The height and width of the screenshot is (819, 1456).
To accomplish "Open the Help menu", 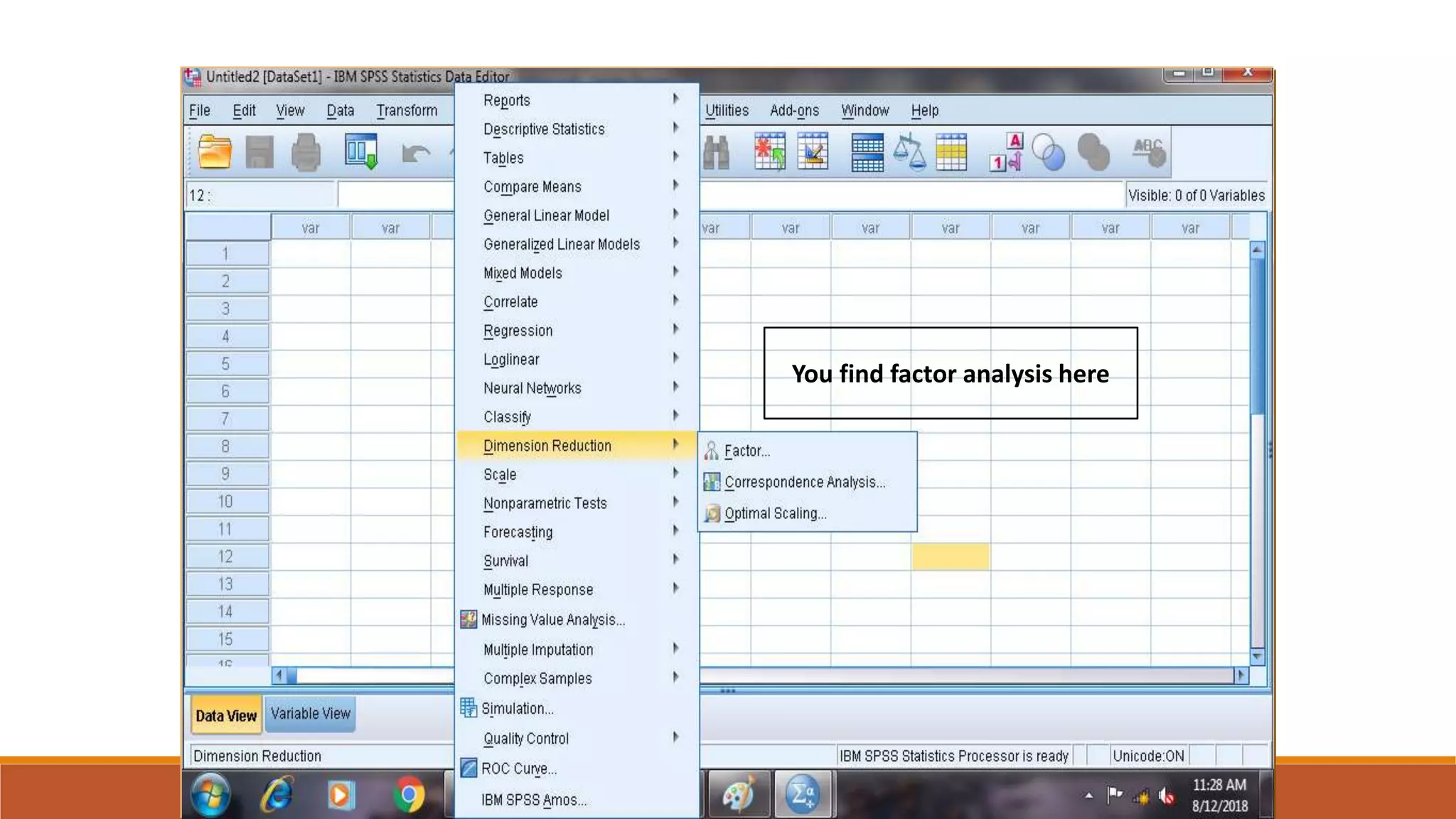I will tap(925, 110).
